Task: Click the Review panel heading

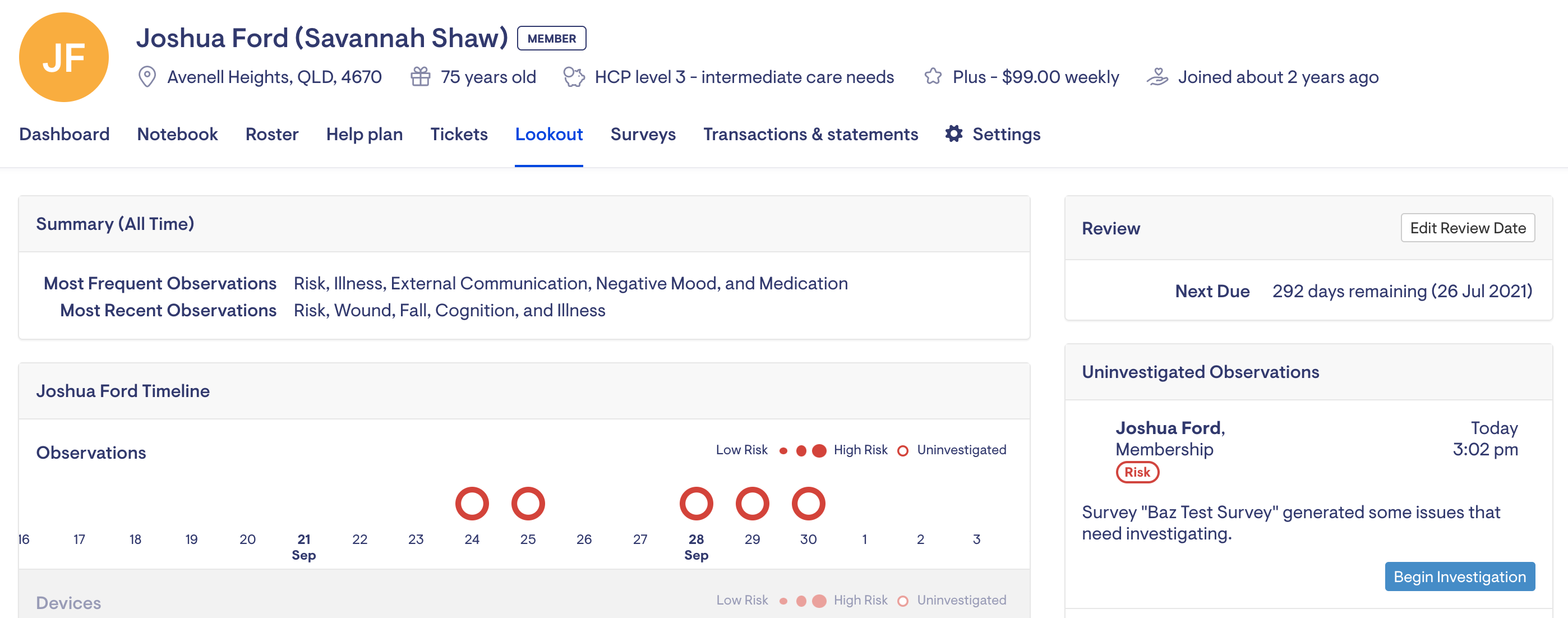Action: pyautogui.click(x=1111, y=228)
